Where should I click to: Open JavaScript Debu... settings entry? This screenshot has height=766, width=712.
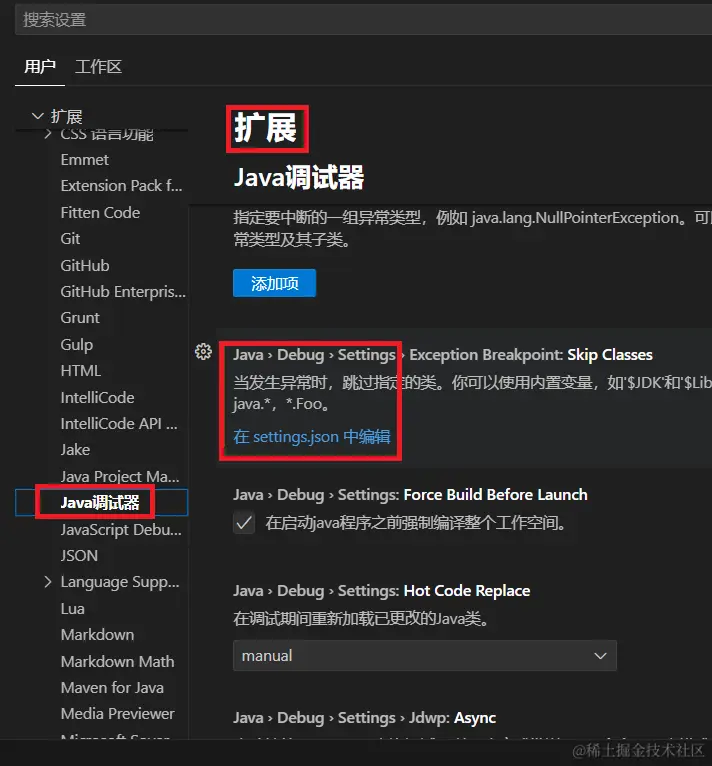click(x=121, y=530)
